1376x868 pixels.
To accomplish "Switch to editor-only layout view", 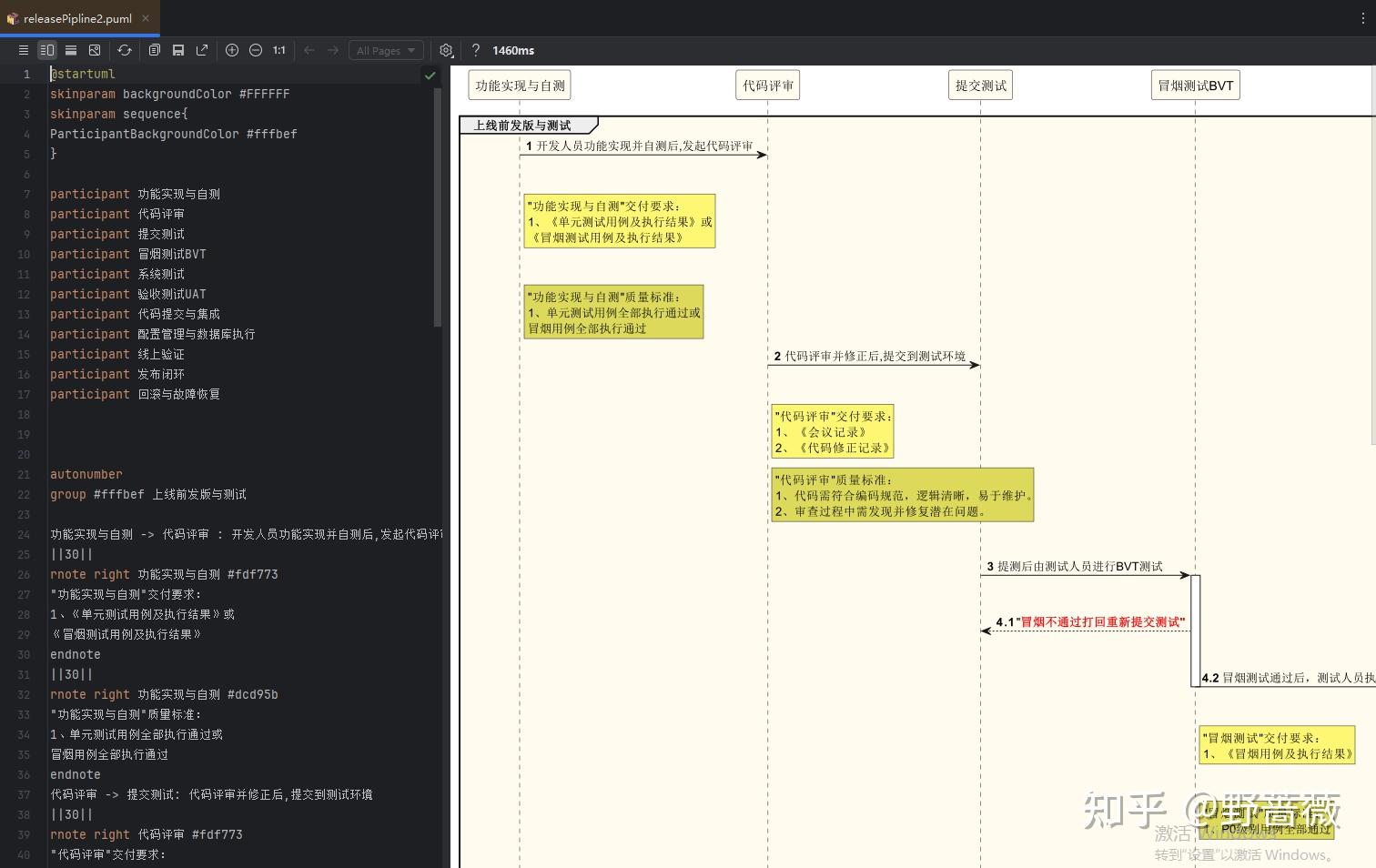I will coord(24,50).
